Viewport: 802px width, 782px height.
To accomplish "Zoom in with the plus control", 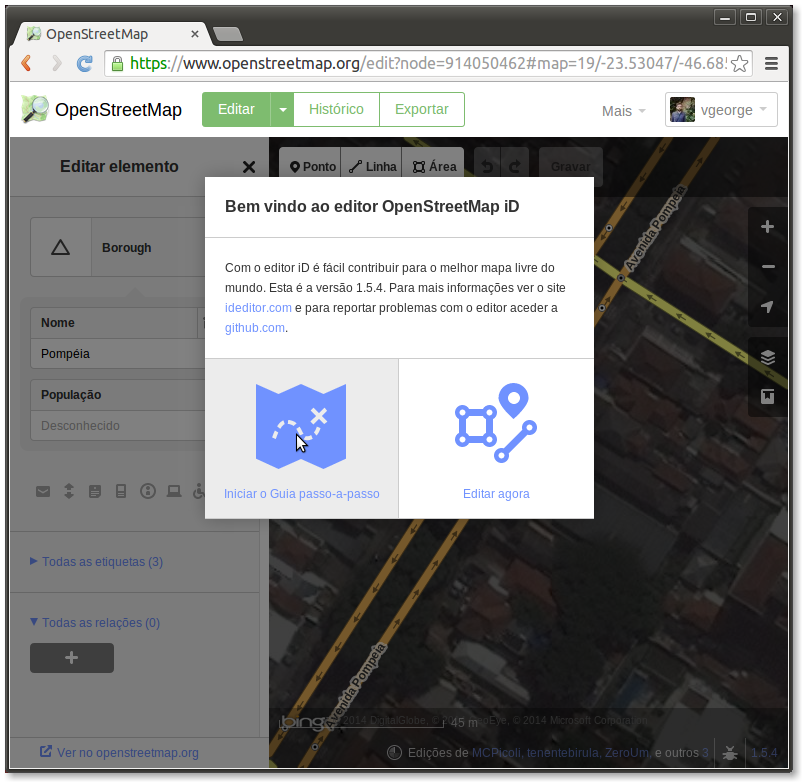I will point(767,227).
